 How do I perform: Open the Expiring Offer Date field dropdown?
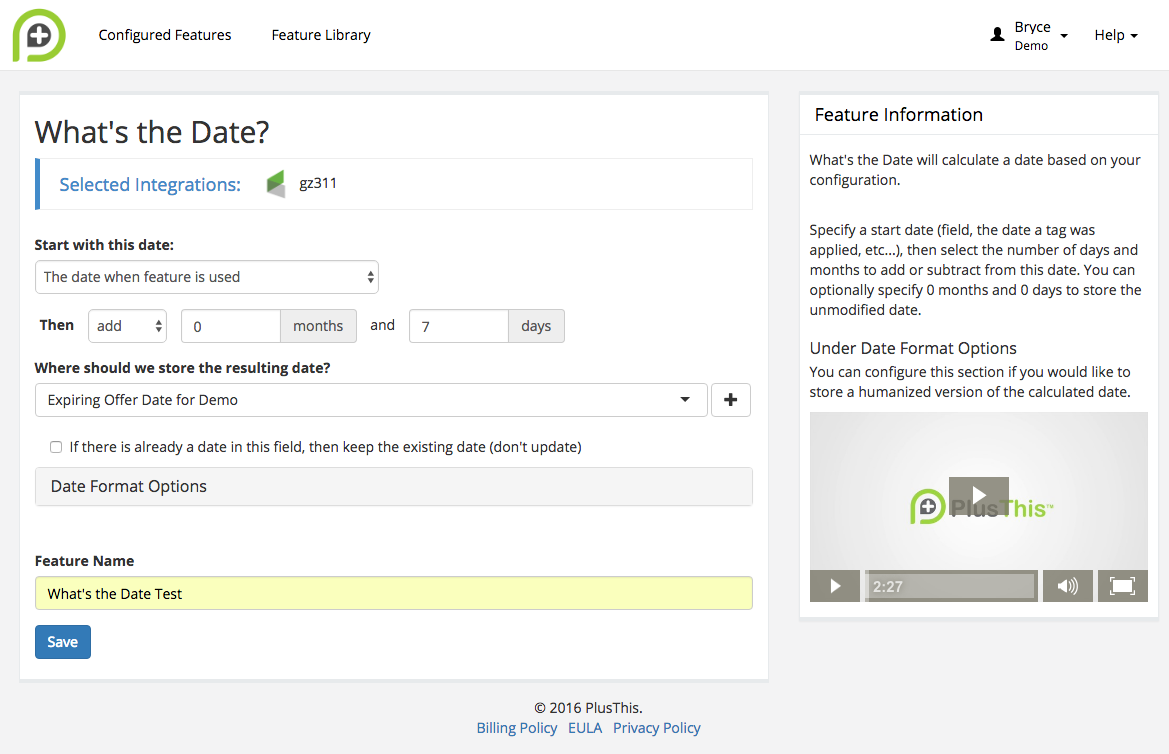(371, 400)
